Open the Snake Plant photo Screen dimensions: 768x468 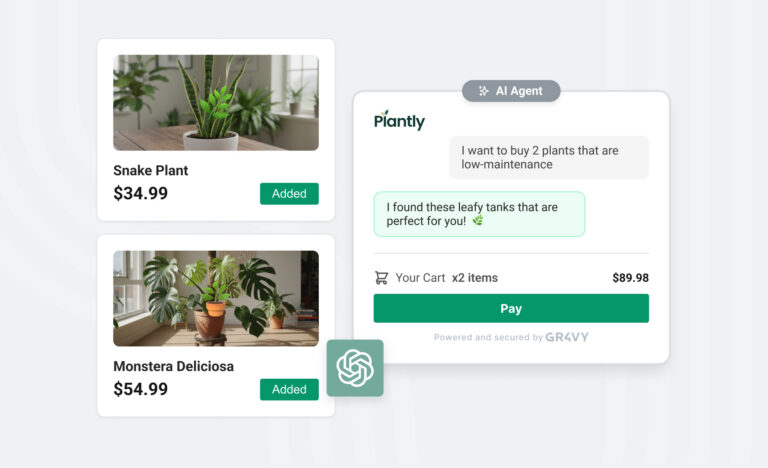pyautogui.click(x=216, y=102)
